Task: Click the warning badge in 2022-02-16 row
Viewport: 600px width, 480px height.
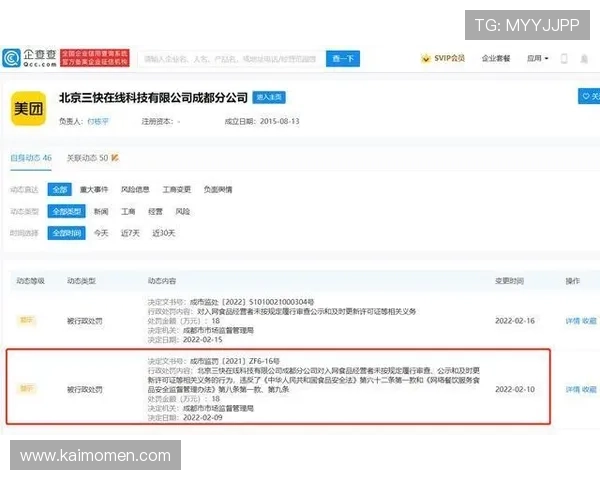Action: (26, 320)
